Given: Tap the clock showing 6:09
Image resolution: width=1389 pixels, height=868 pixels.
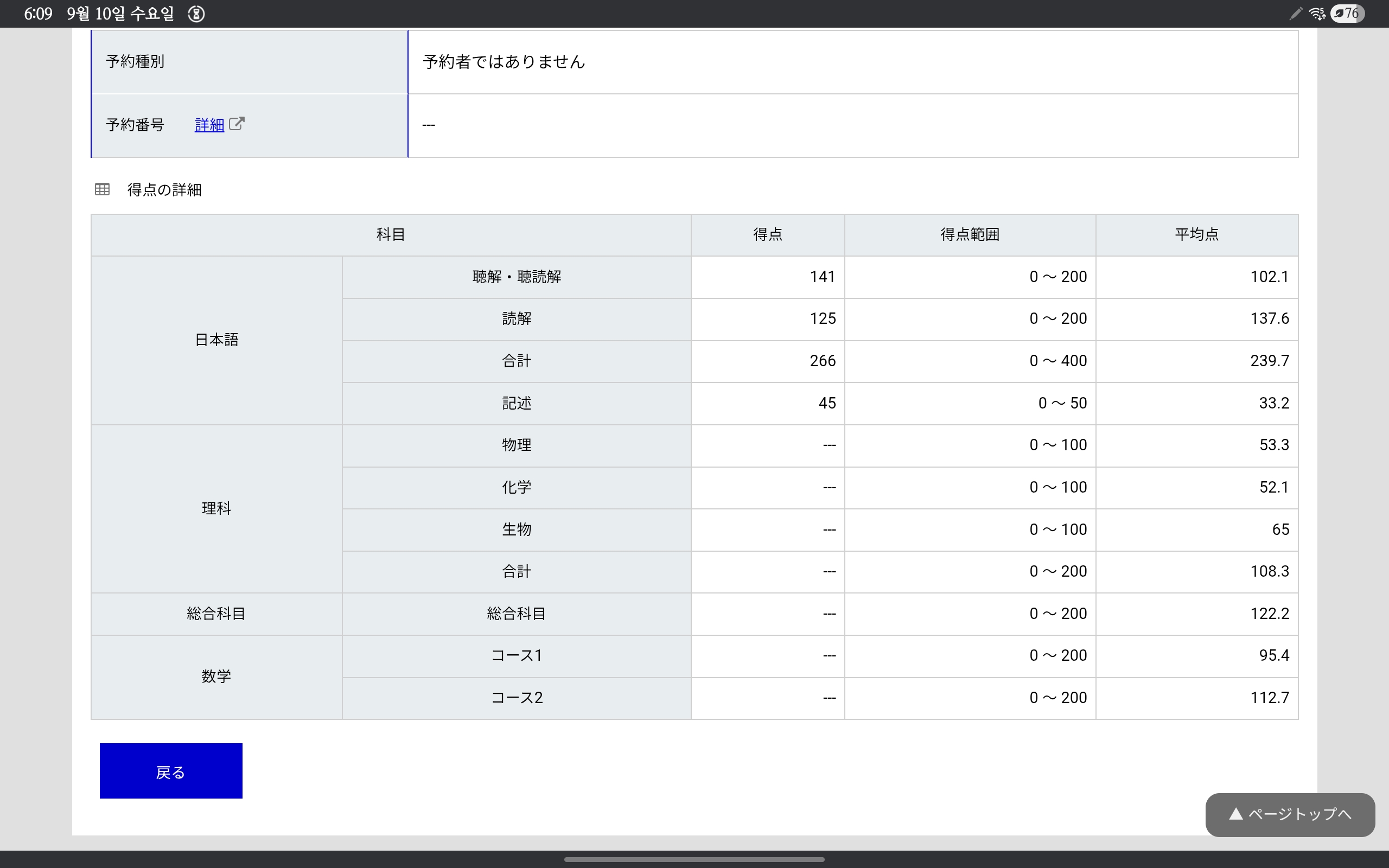Looking at the screenshot, I should coord(38,14).
